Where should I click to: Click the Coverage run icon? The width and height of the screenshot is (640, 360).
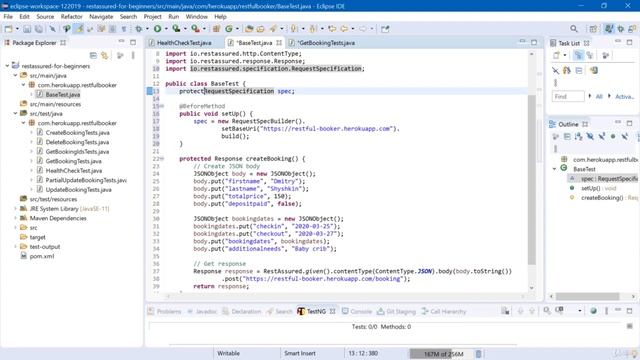coord(176,29)
